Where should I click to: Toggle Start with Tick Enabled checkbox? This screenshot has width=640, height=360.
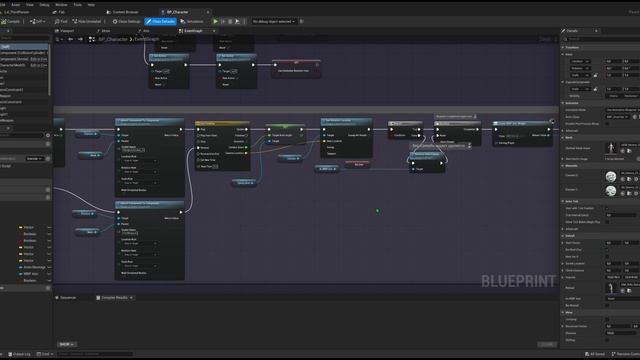[x=607, y=208]
